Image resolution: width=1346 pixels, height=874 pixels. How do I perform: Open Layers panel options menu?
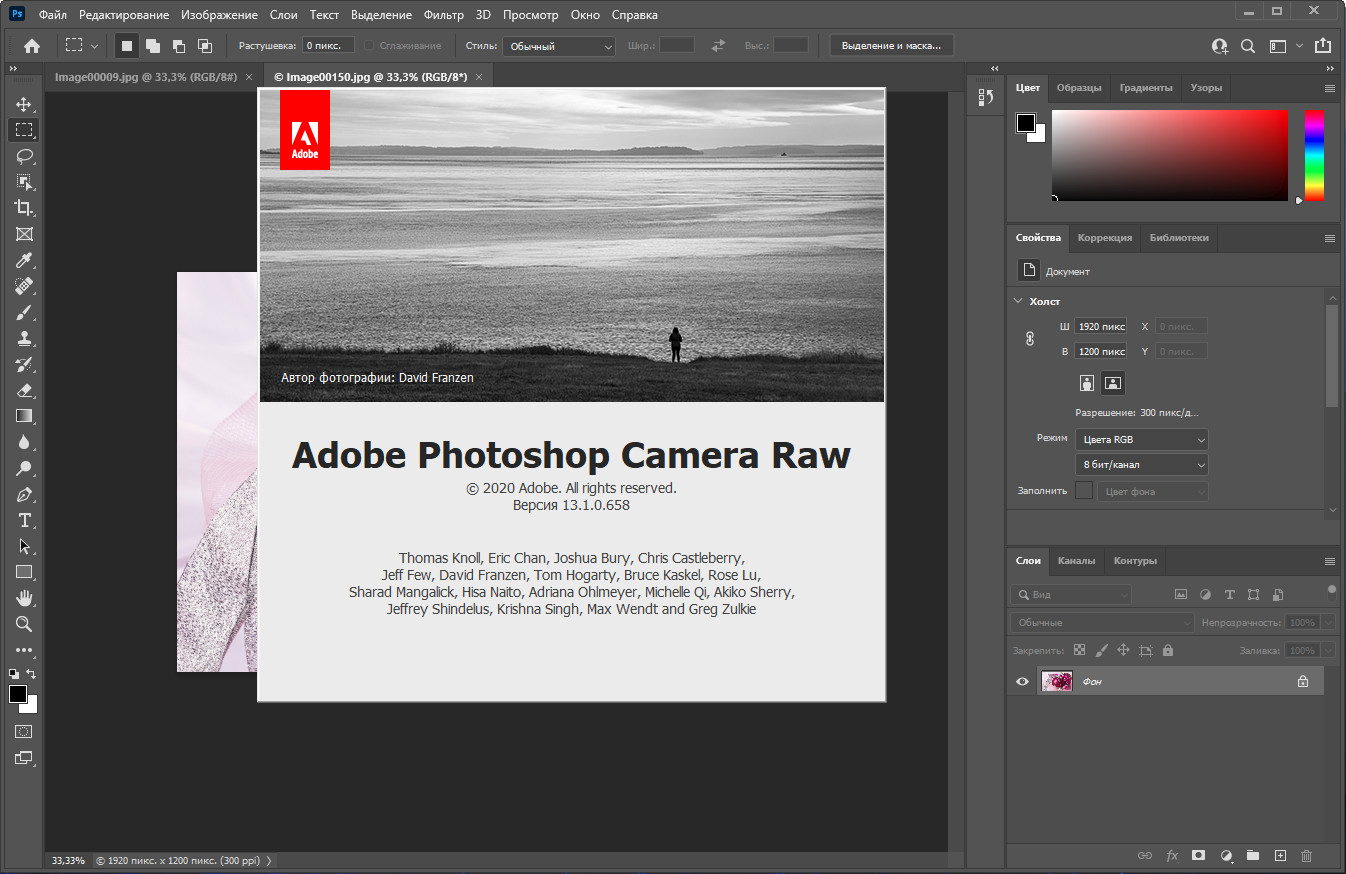pos(1330,561)
